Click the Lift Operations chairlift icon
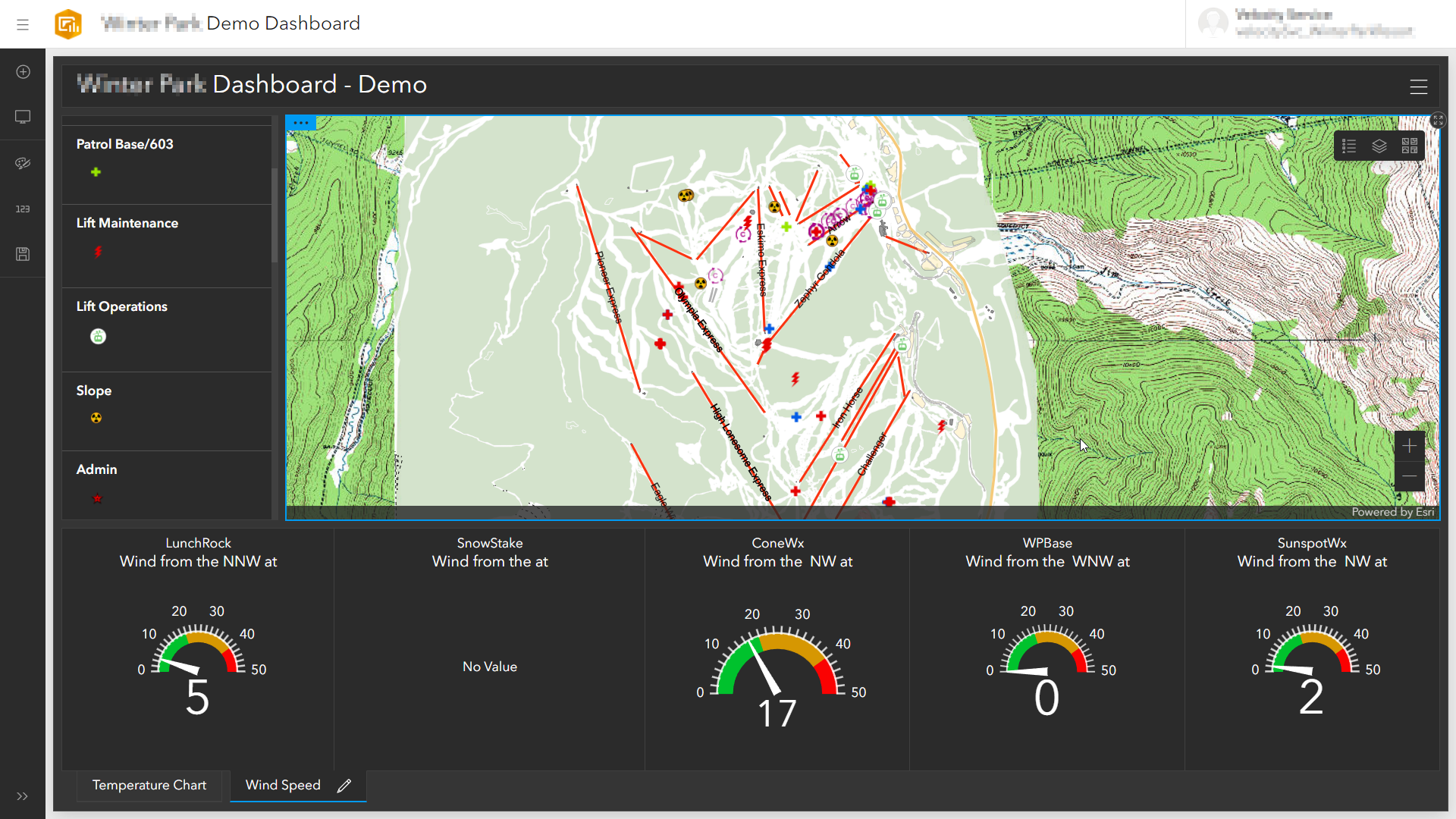This screenshot has height=819, width=1456. (98, 336)
